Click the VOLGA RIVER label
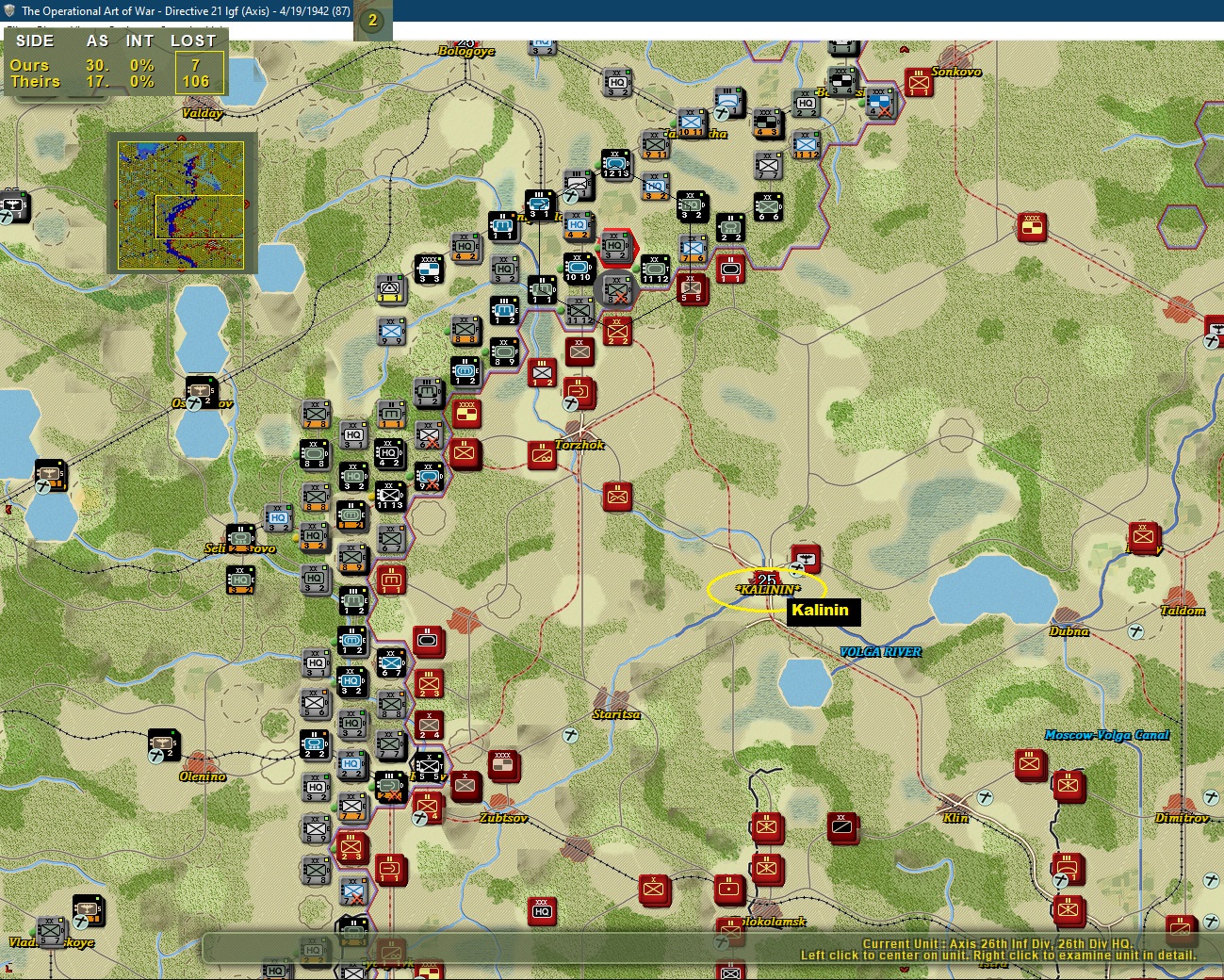The height and width of the screenshot is (980, 1224). [880, 652]
